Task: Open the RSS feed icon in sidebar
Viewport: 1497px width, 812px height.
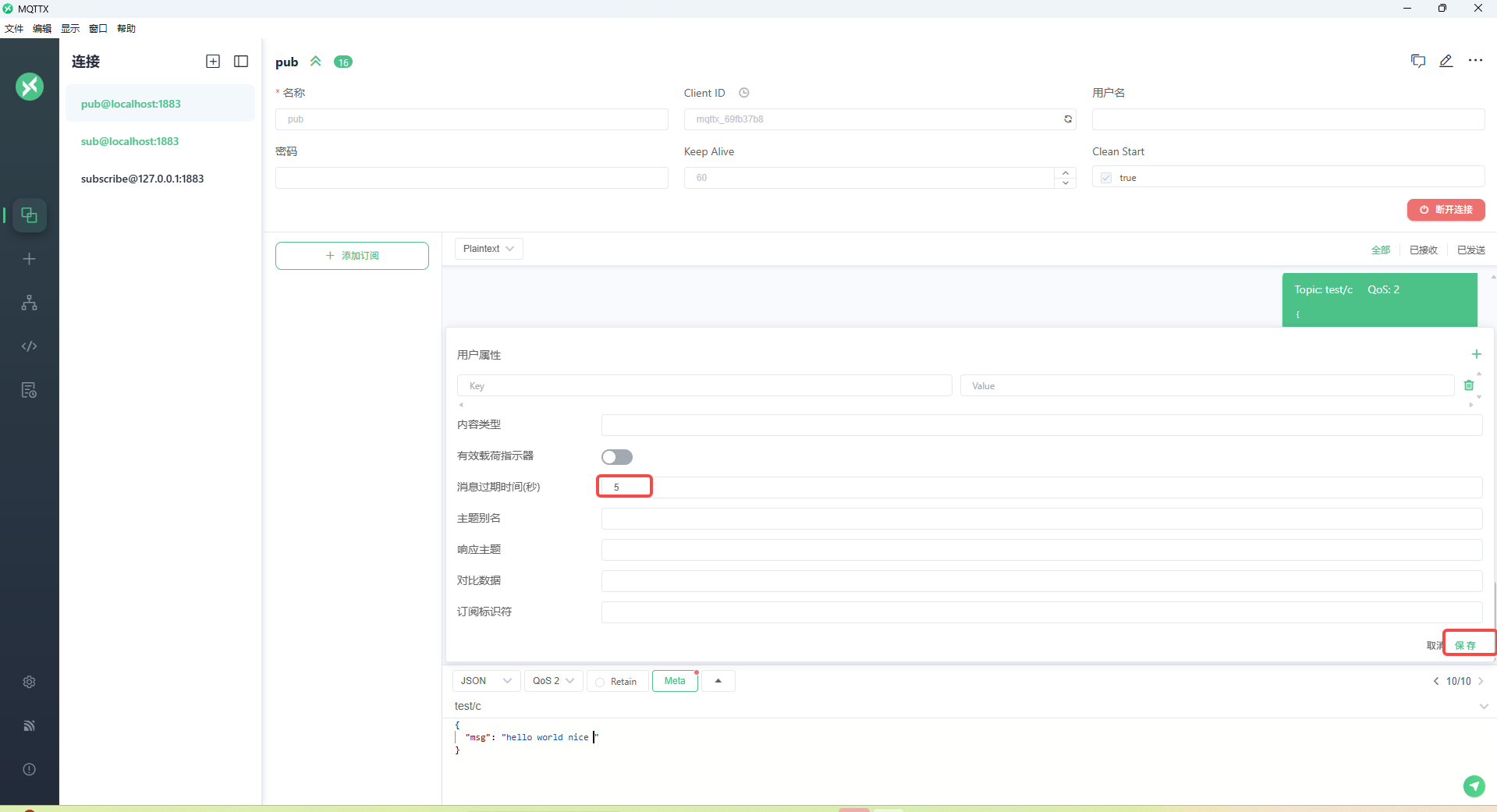Action: point(30,725)
